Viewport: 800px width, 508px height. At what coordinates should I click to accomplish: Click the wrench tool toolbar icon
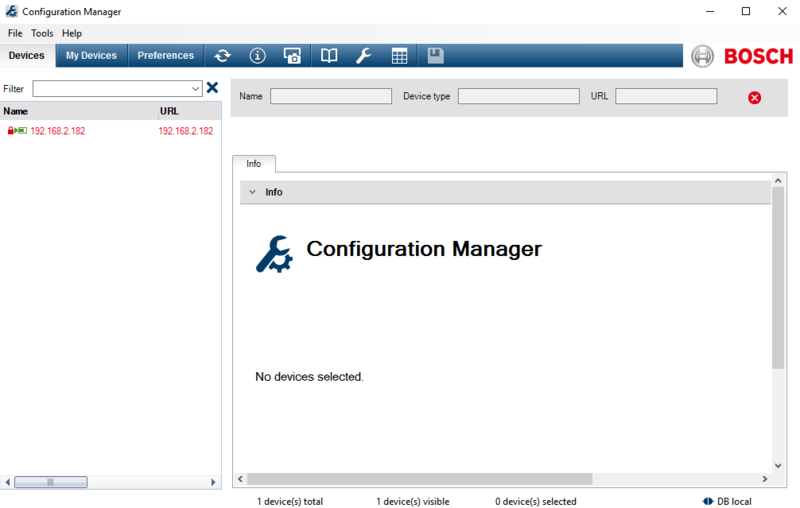pos(363,56)
